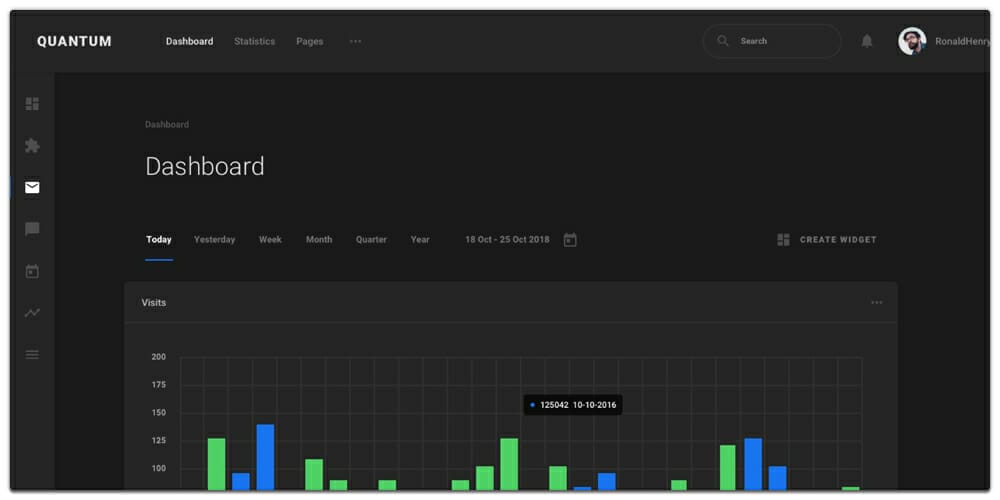
Task: Switch to the Quarter tab
Action: (371, 240)
